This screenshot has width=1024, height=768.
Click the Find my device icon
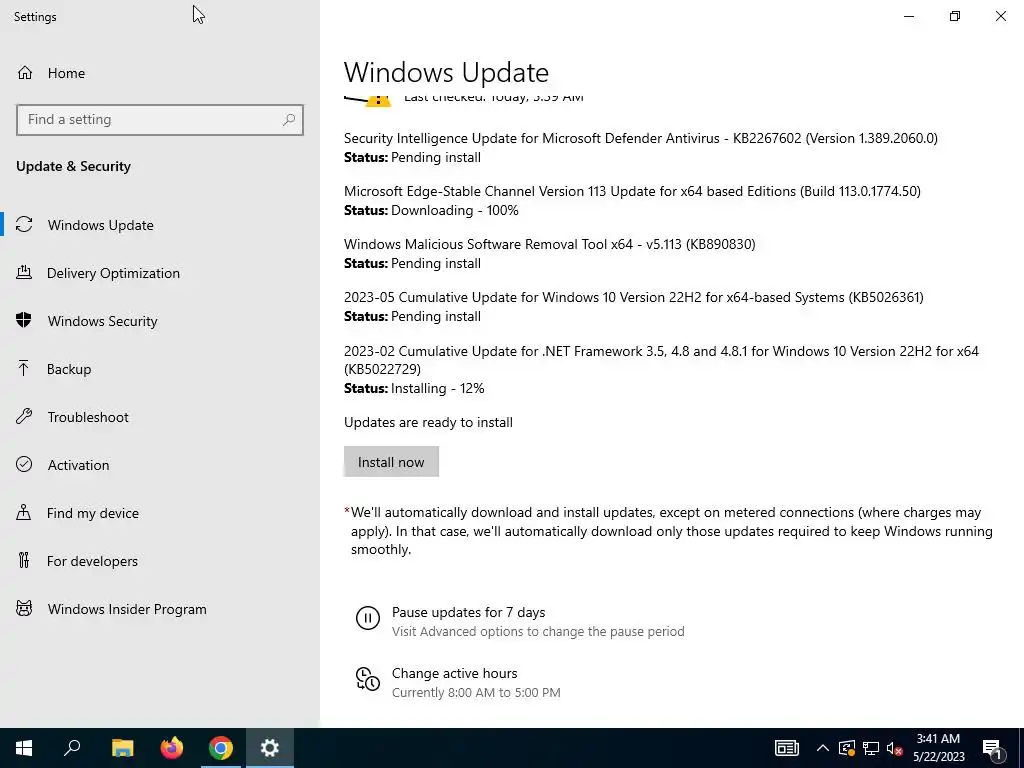[24, 512]
